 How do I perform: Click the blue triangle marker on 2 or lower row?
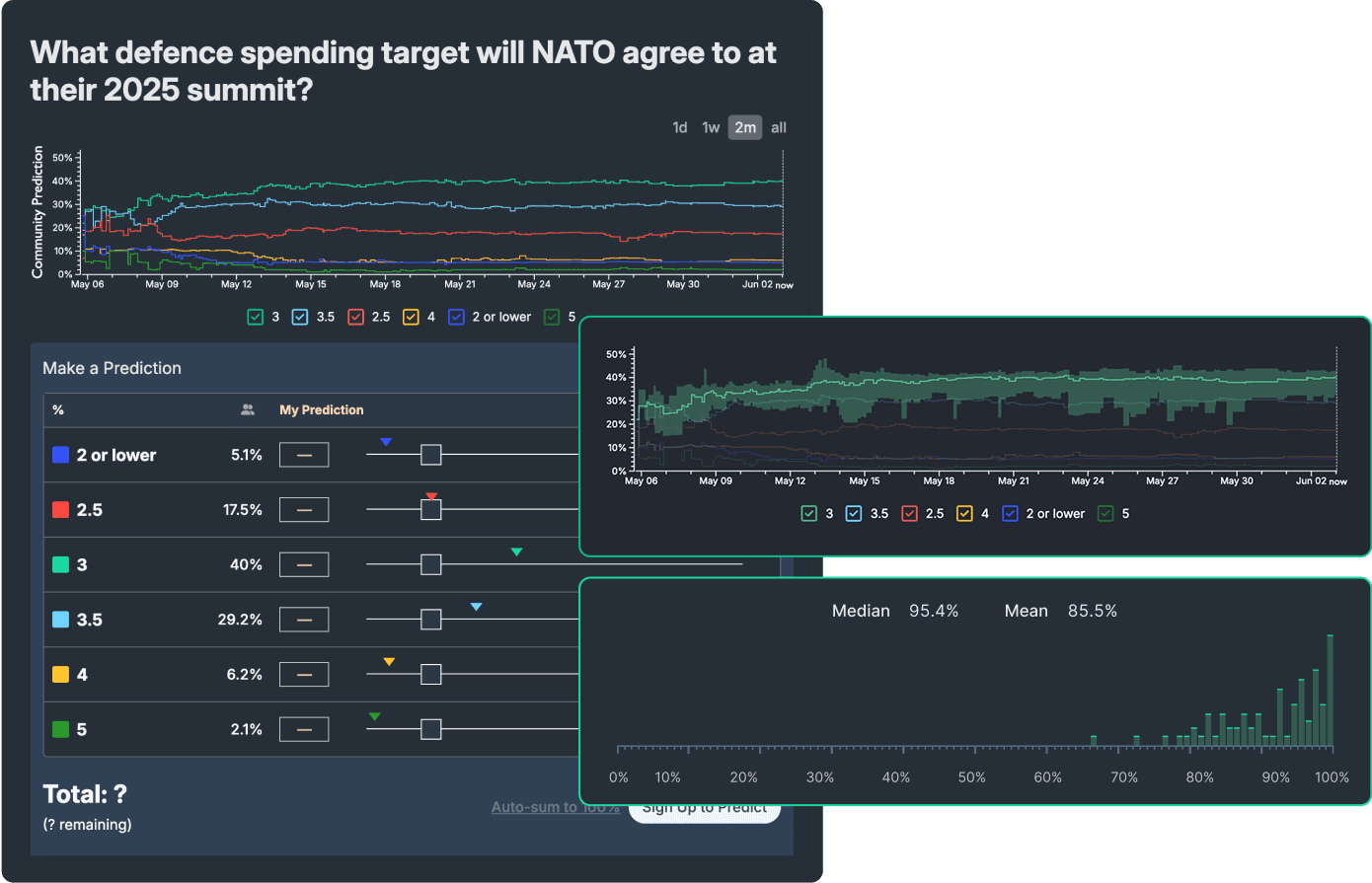pyautogui.click(x=386, y=442)
